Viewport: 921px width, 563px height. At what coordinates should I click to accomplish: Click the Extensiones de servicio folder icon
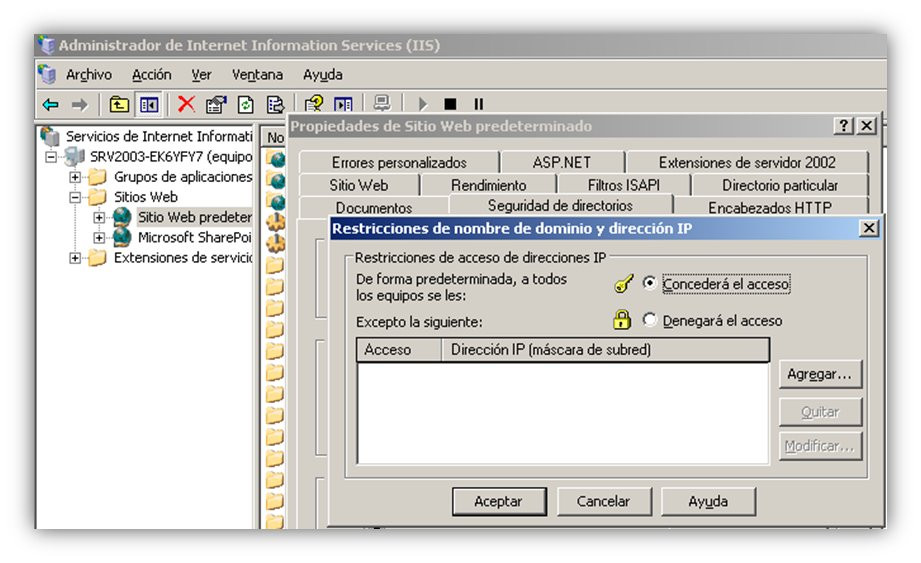point(97,258)
